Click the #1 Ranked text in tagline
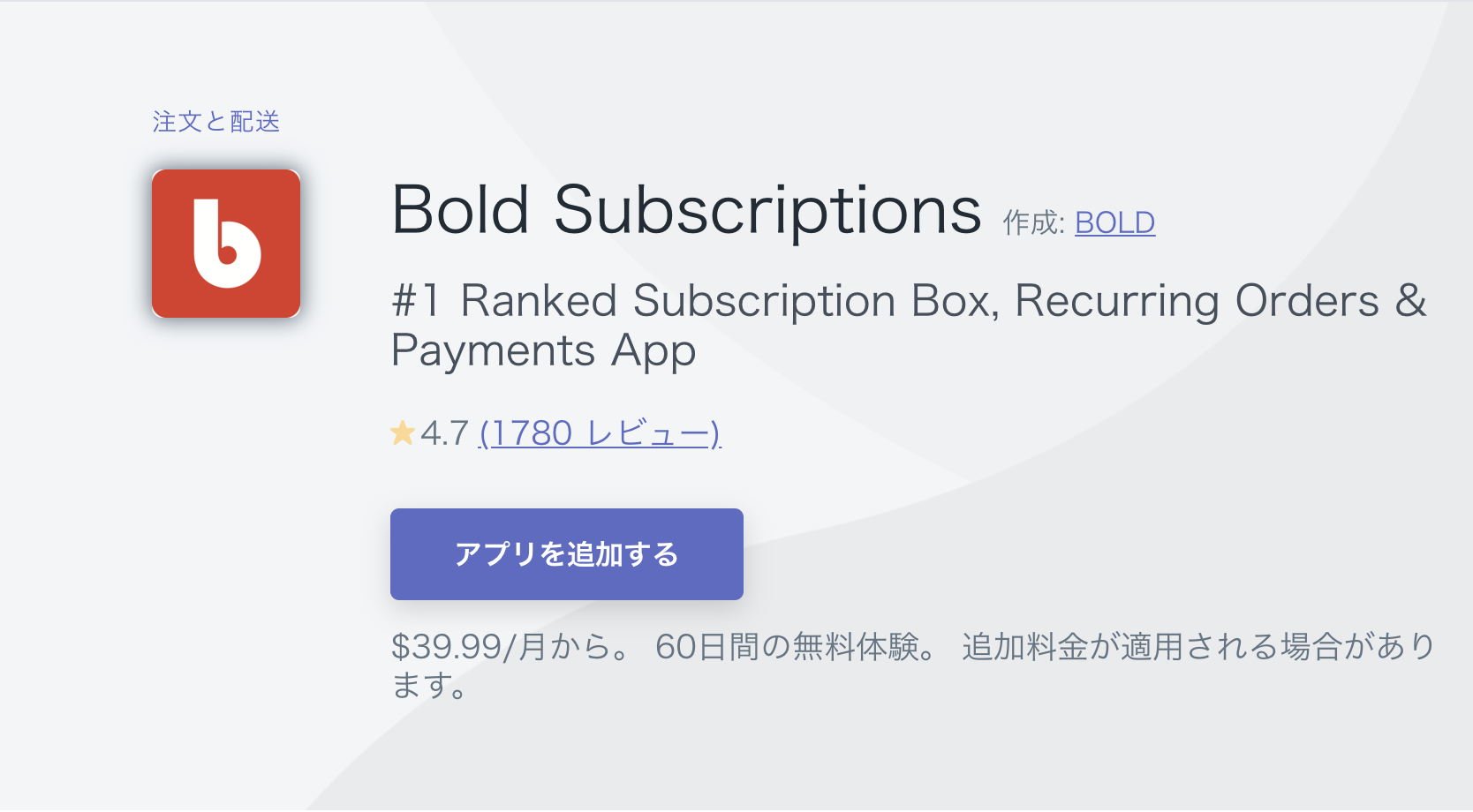This screenshot has height=812, width=1473. (504, 301)
